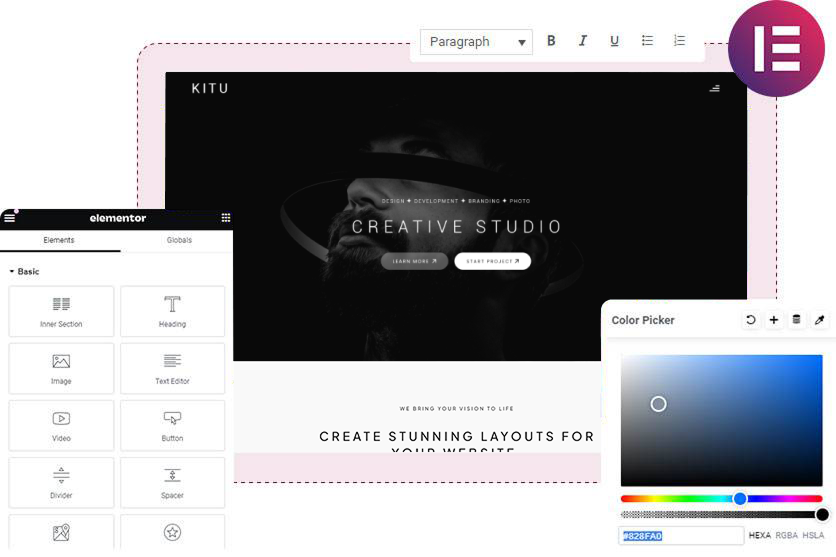Switch to the Elements tab
Viewport: 836px width, 557px height.
point(59,240)
